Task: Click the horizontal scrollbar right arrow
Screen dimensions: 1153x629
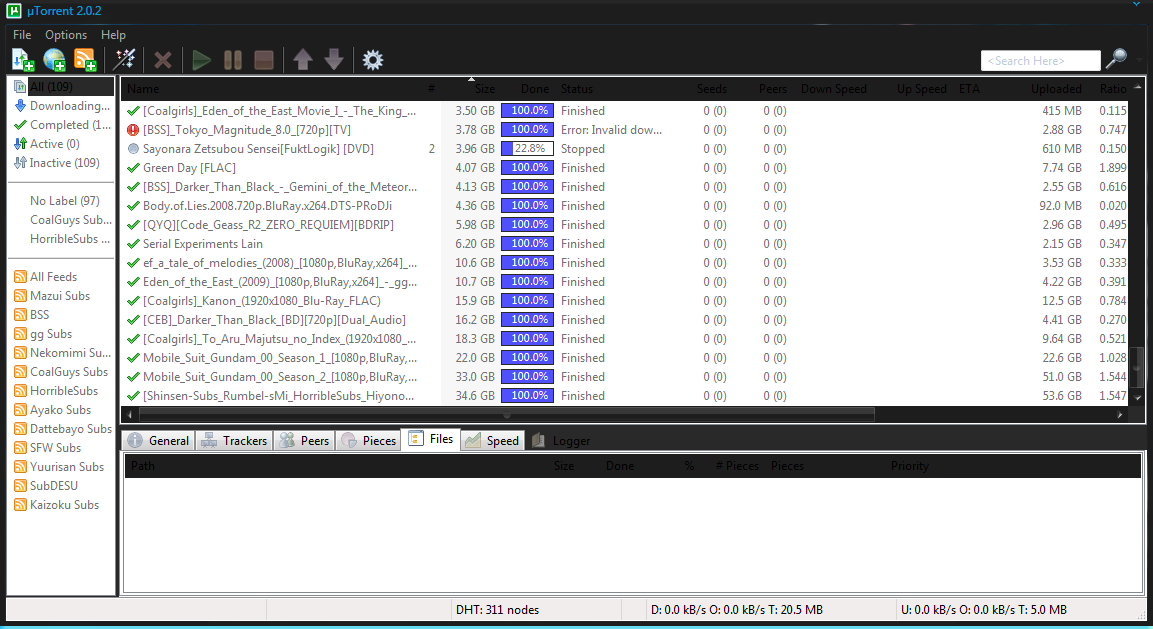Action: click(1120, 415)
